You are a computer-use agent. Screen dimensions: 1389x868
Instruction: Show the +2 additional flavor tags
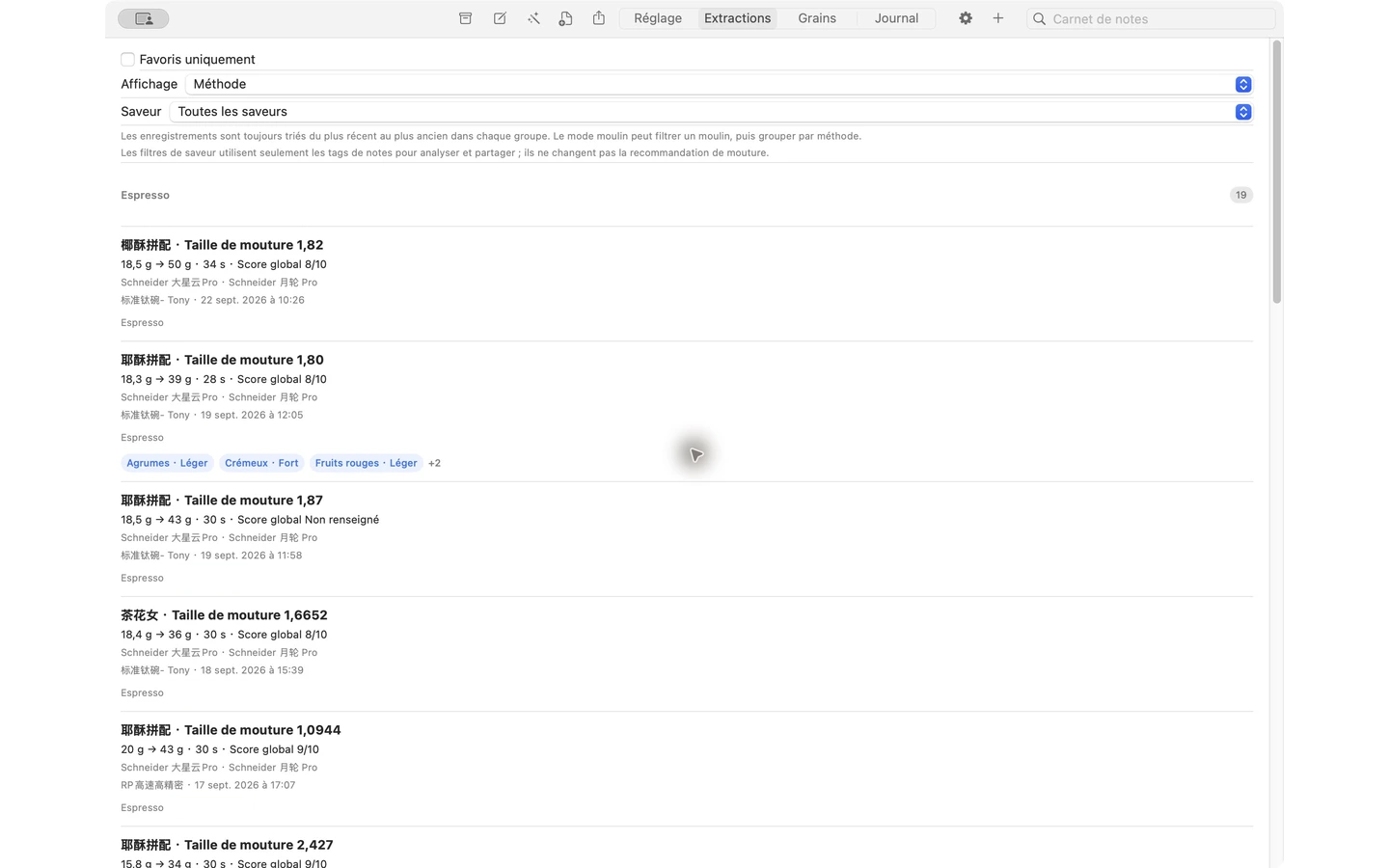(x=434, y=463)
